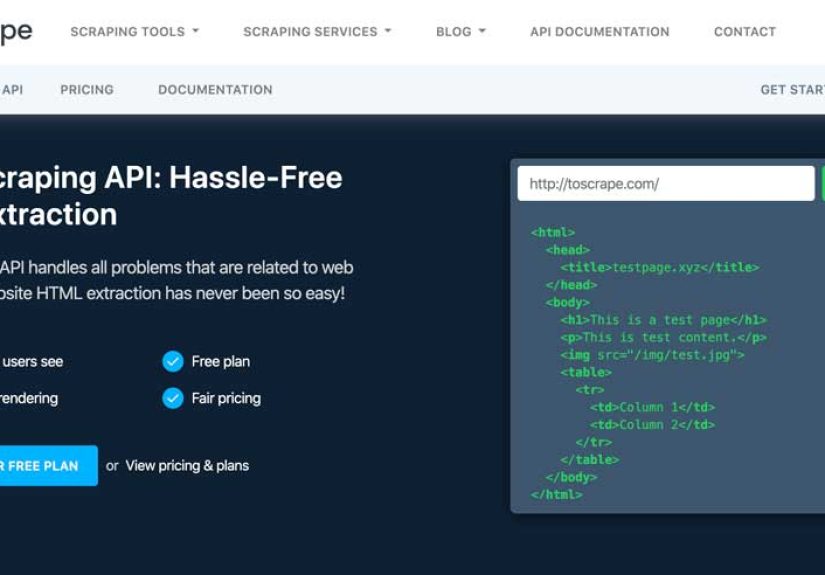Open the Blog dropdown menu

pyautogui.click(x=460, y=32)
